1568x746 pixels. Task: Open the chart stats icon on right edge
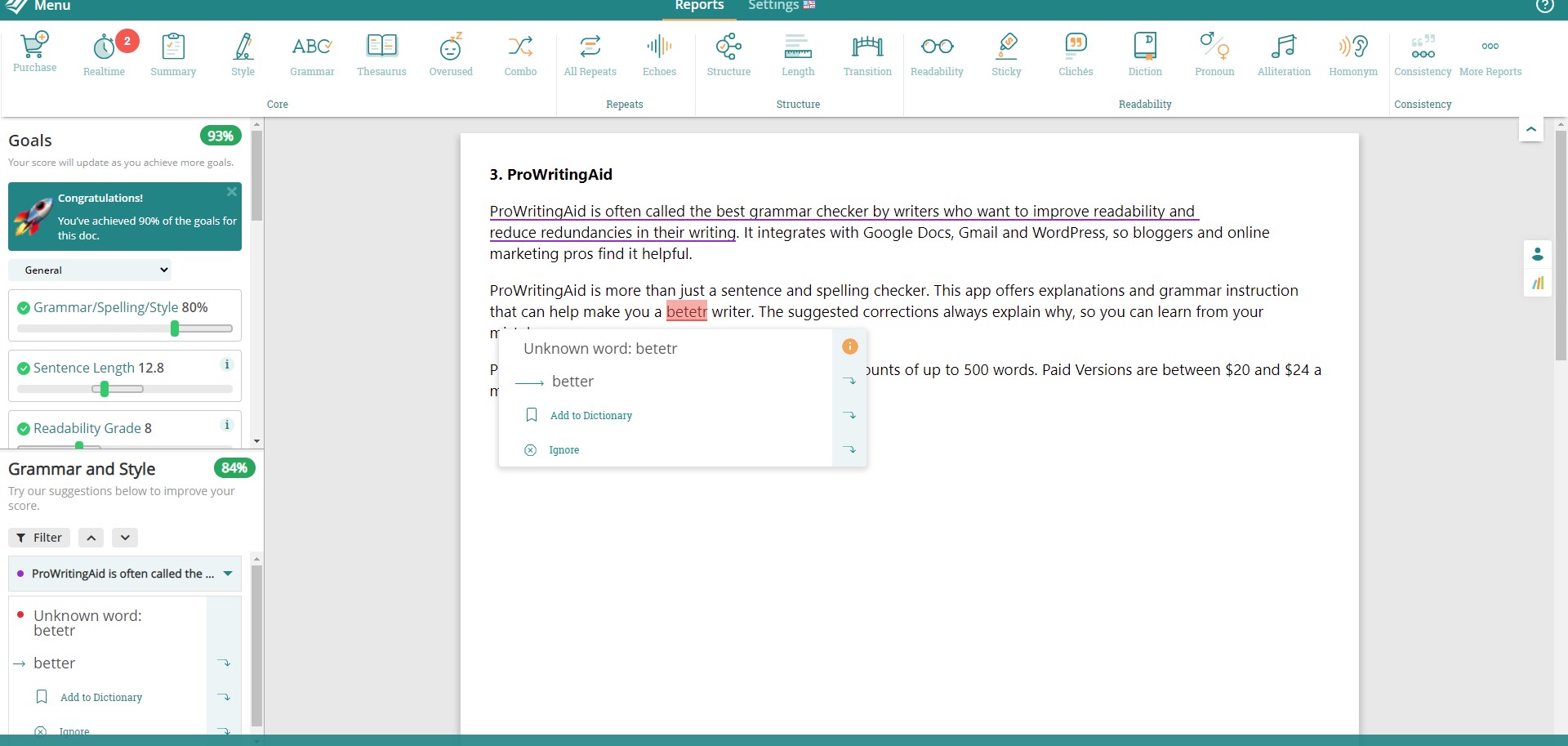coord(1538,283)
